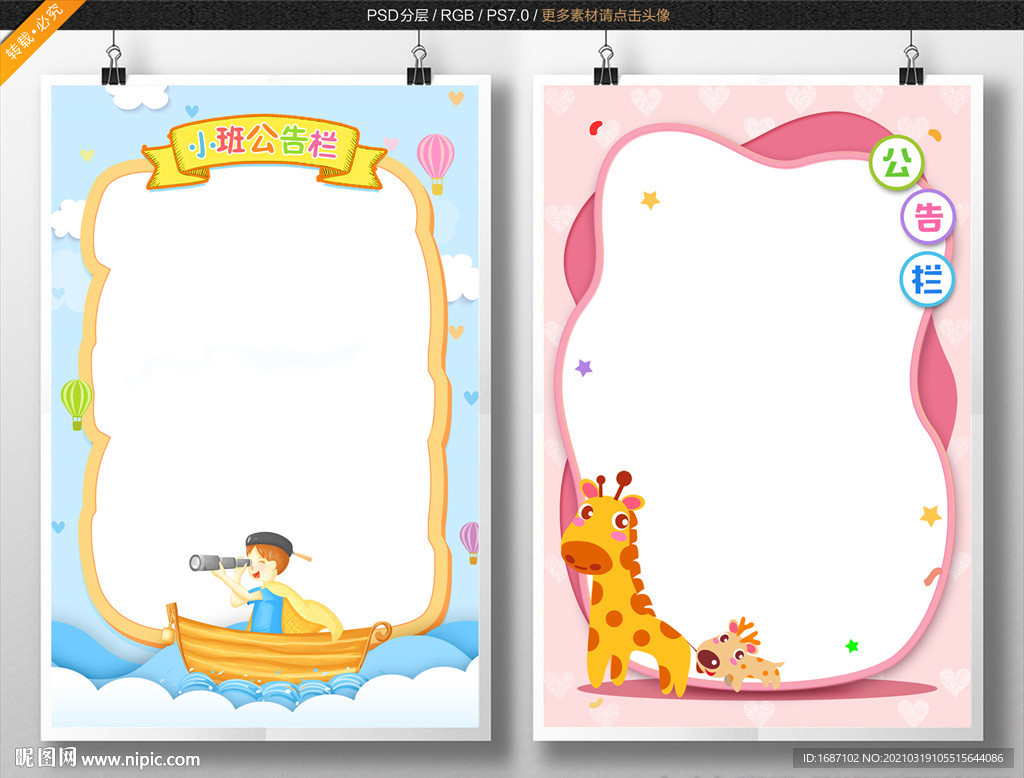Click the blue circle badge "栏"
This screenshot has width=1024, height=778.
coord(927,279)
